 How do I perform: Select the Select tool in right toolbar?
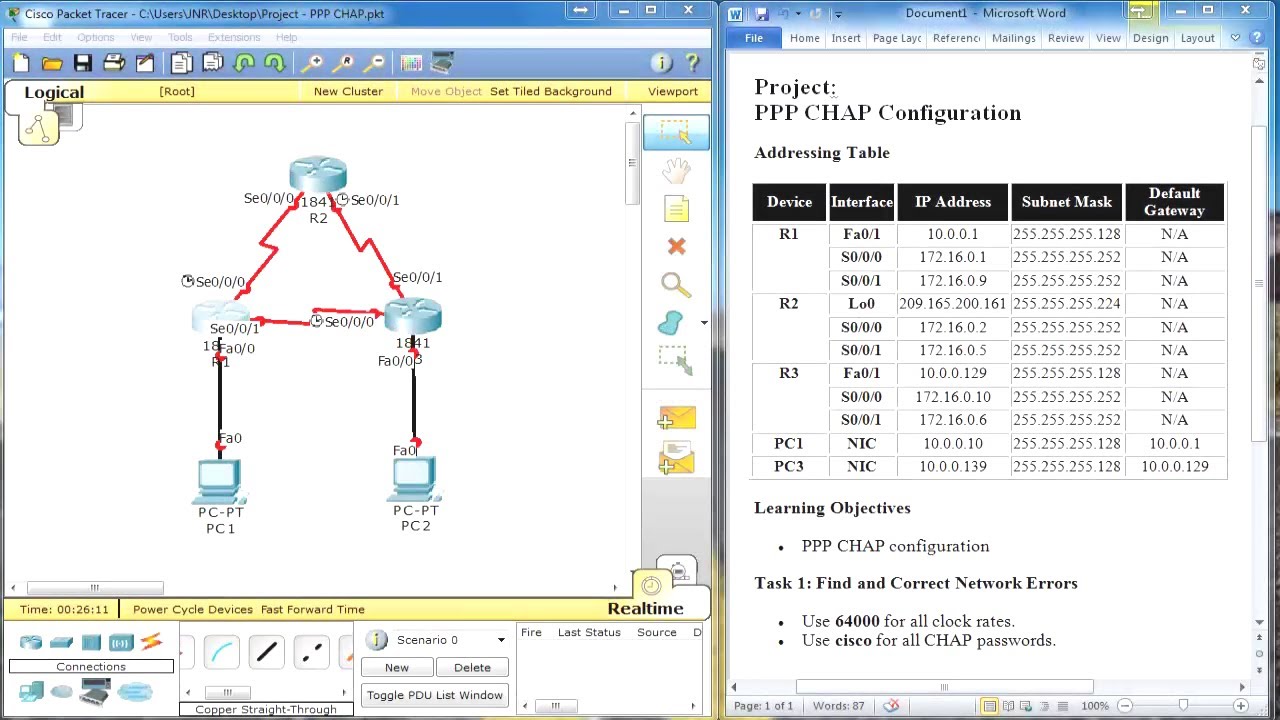676,132
